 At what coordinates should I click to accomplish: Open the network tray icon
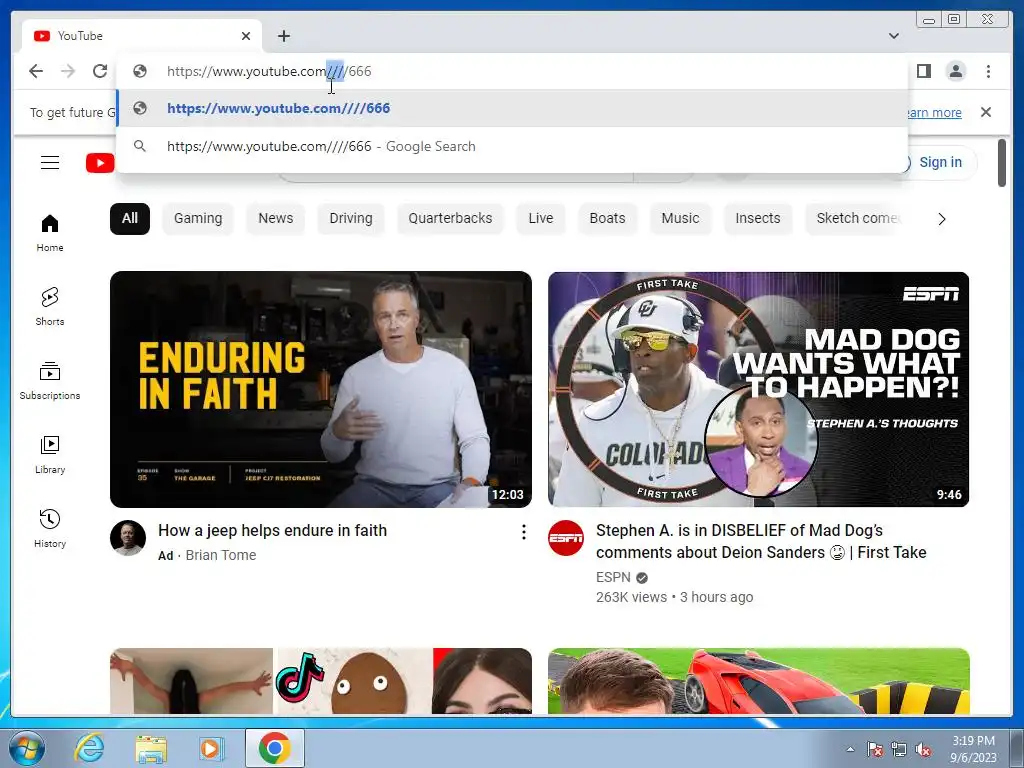tap(899, 749)
